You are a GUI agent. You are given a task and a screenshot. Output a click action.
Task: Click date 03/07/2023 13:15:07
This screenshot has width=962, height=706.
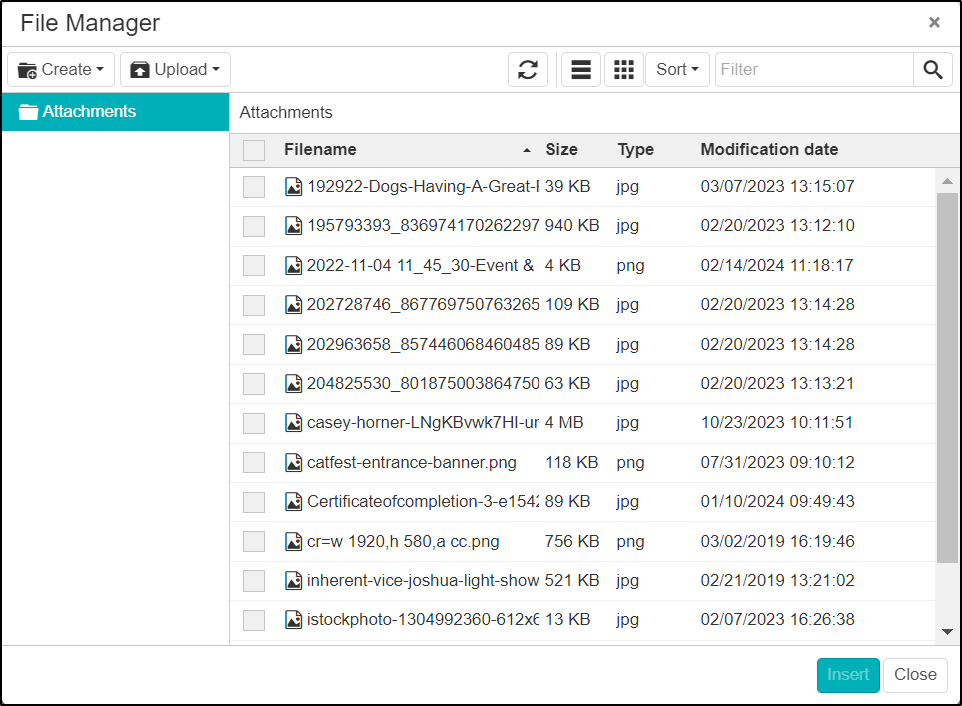777,186
